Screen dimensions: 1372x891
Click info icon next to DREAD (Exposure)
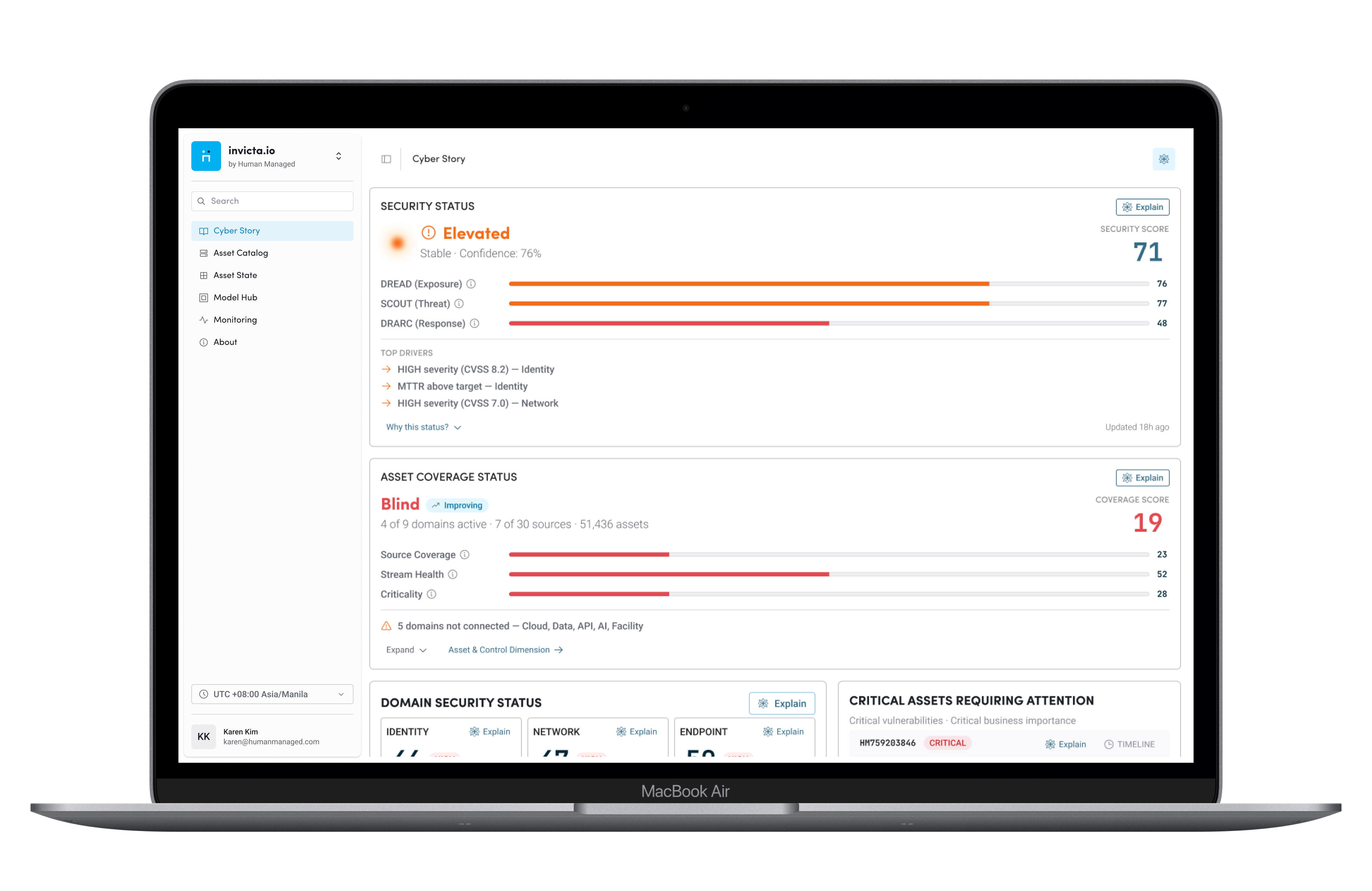pyautogui.click(x=471, y=284)
